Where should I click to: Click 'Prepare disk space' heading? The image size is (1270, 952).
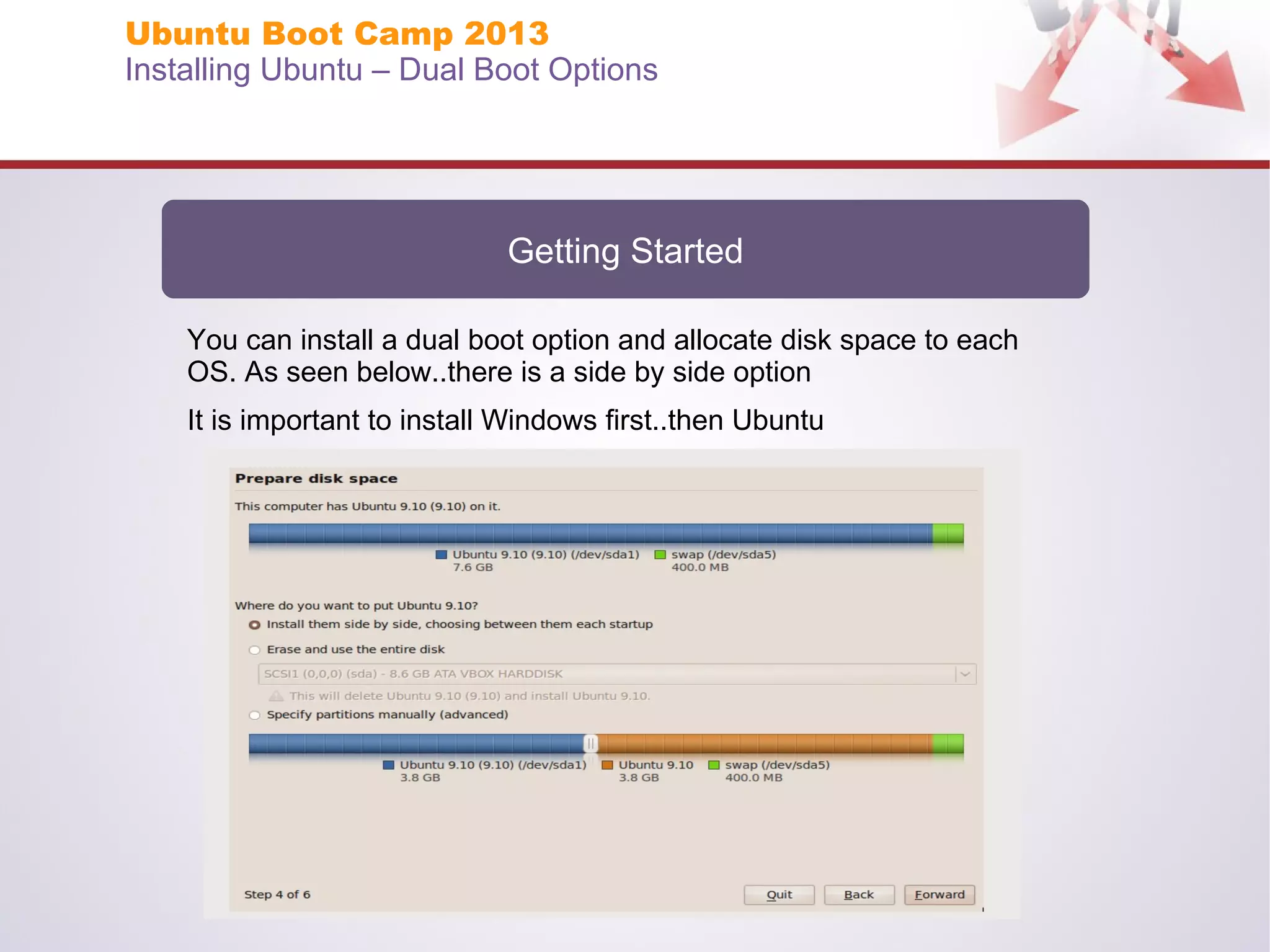316,478
